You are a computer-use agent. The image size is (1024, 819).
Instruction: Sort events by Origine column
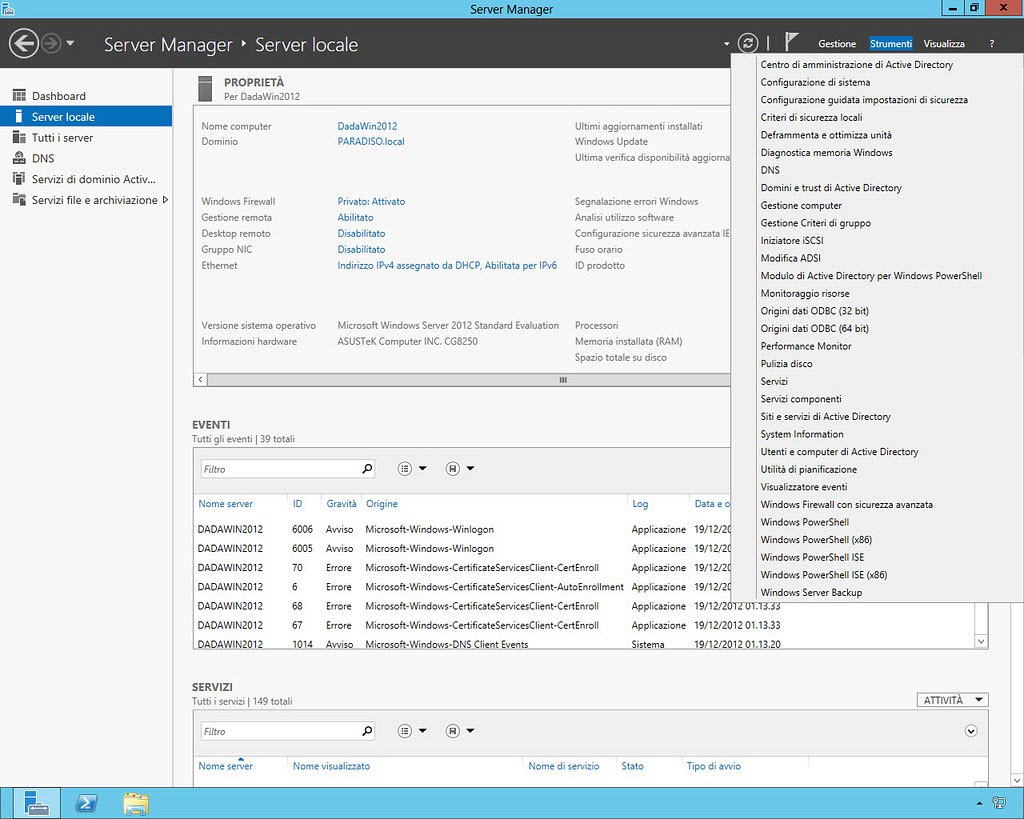381,504
